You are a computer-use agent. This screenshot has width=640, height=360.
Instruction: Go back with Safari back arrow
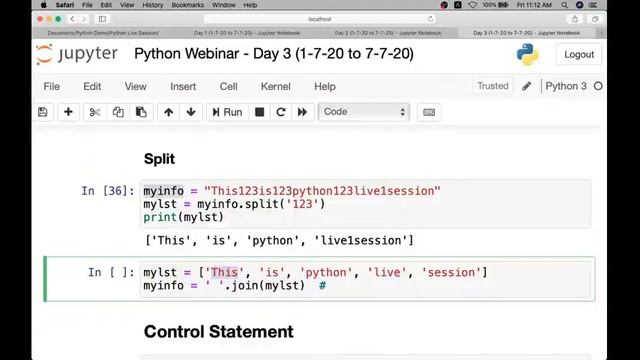click(x=72, y=19)
